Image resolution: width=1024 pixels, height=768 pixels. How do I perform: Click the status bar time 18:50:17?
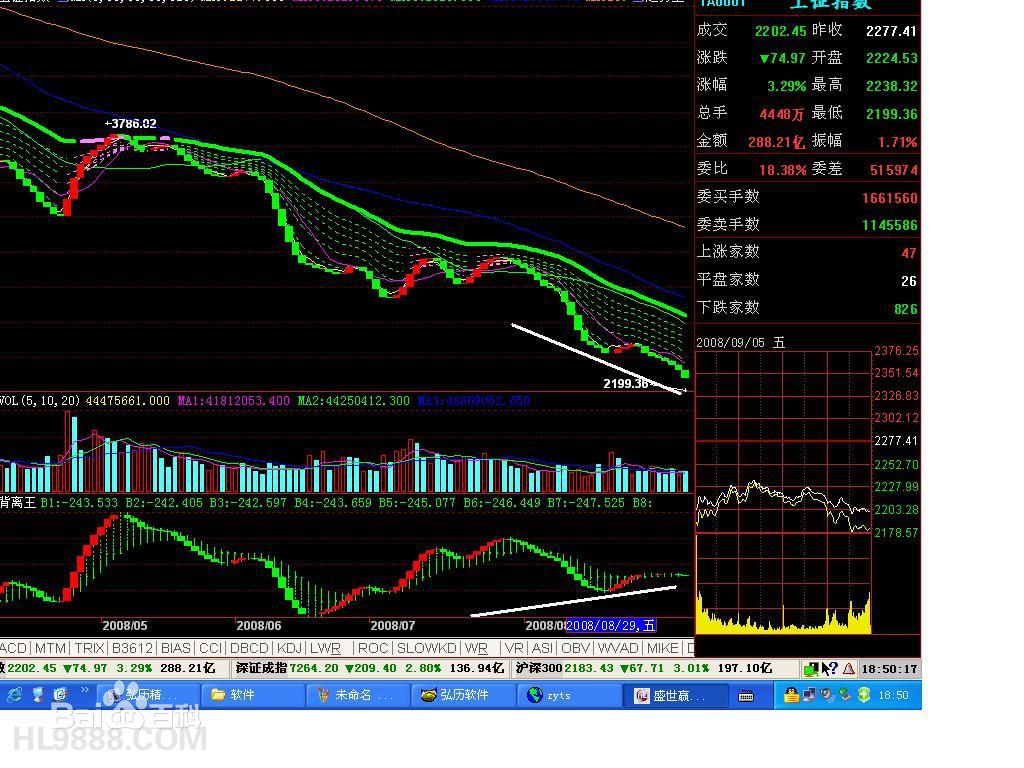click(x=889, y=669)
